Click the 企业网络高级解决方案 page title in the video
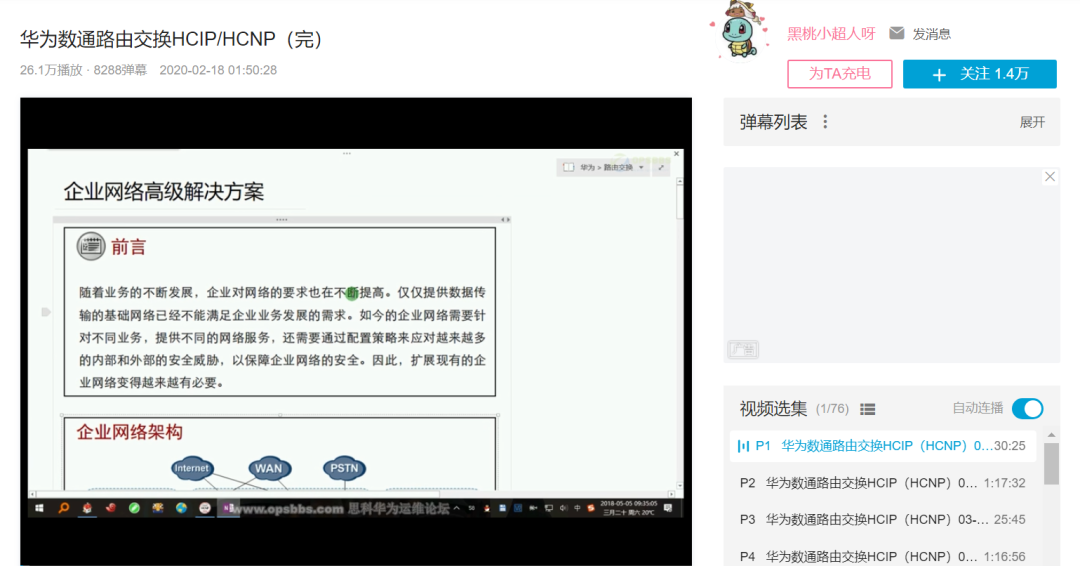1080x566 pixels. [164, 191]
